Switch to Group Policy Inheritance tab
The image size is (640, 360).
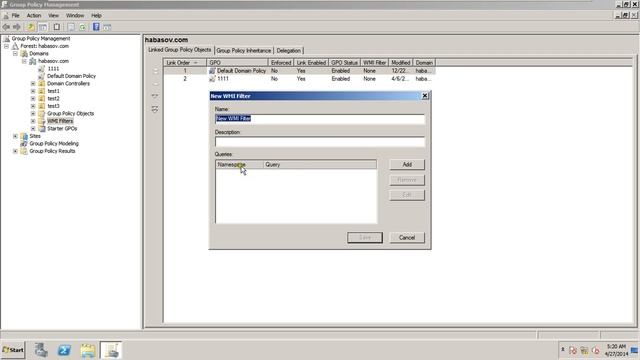click(x=244, y=50)
